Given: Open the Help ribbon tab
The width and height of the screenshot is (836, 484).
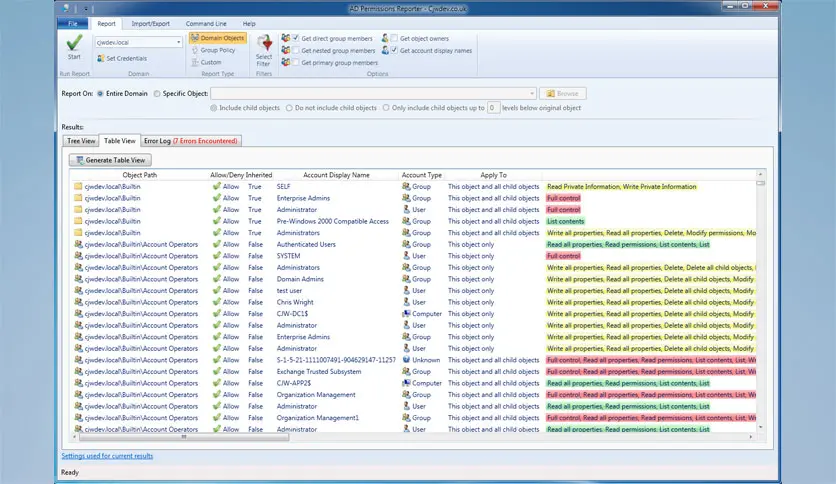Looking at the screenshot, I should (x=249, y=23).
